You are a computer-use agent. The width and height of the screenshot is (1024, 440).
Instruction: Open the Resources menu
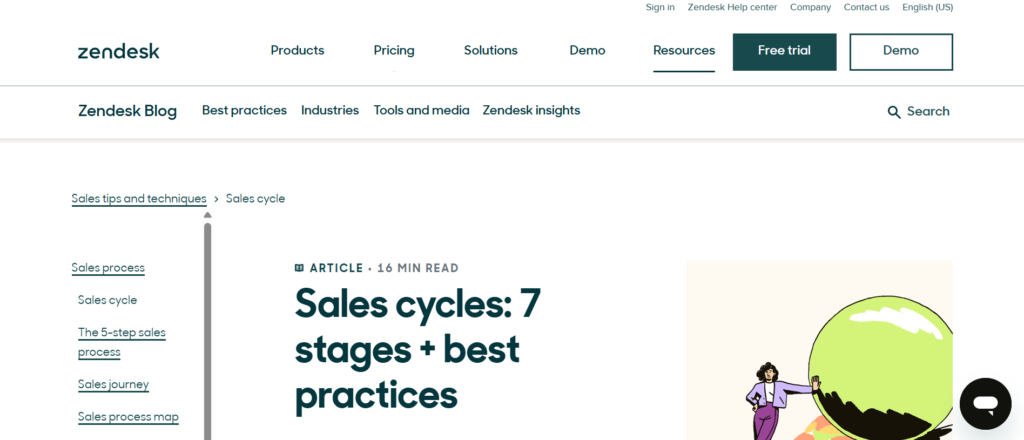[x=684, y=51]
